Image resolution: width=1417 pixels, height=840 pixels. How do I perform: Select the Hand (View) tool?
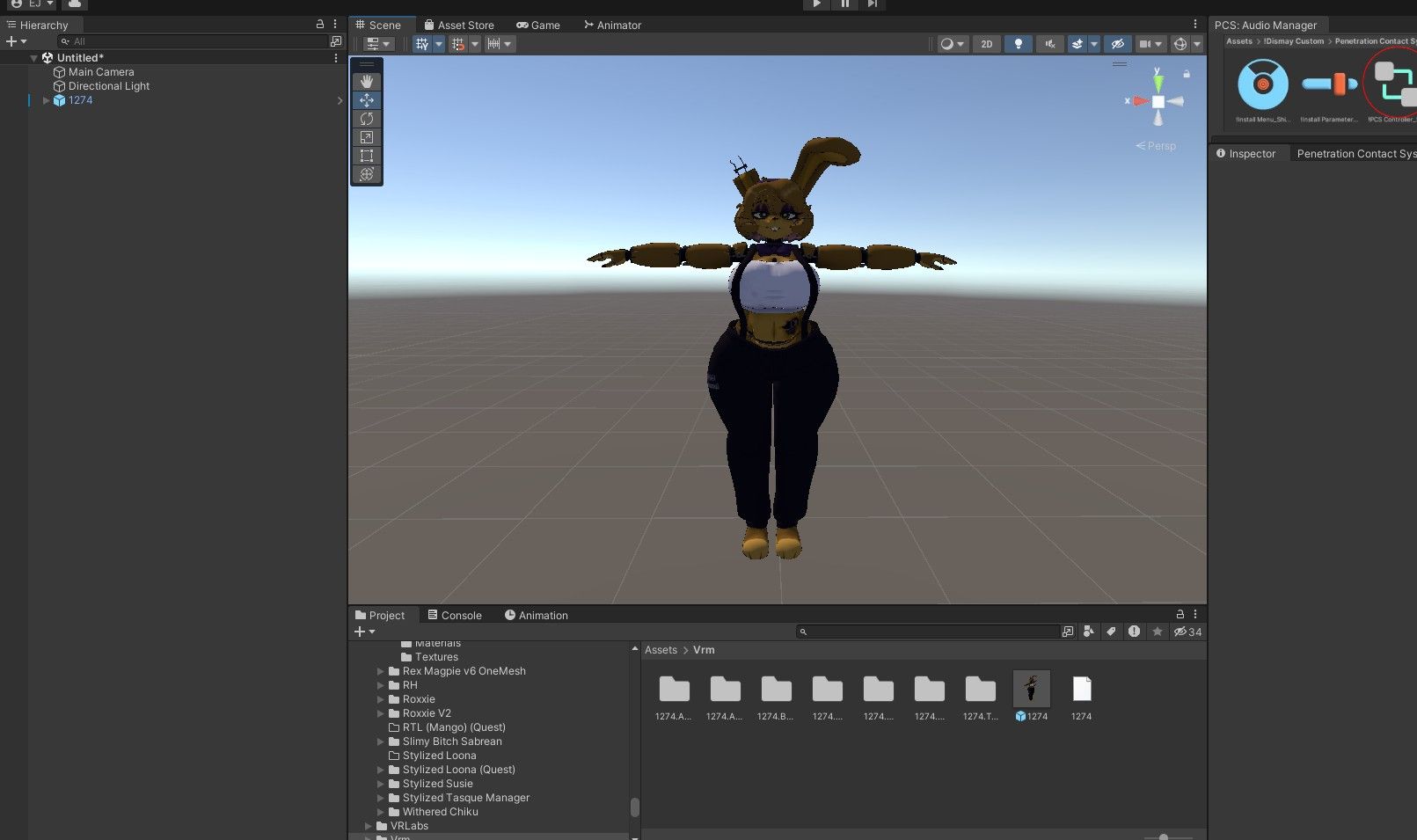(367, 82)
